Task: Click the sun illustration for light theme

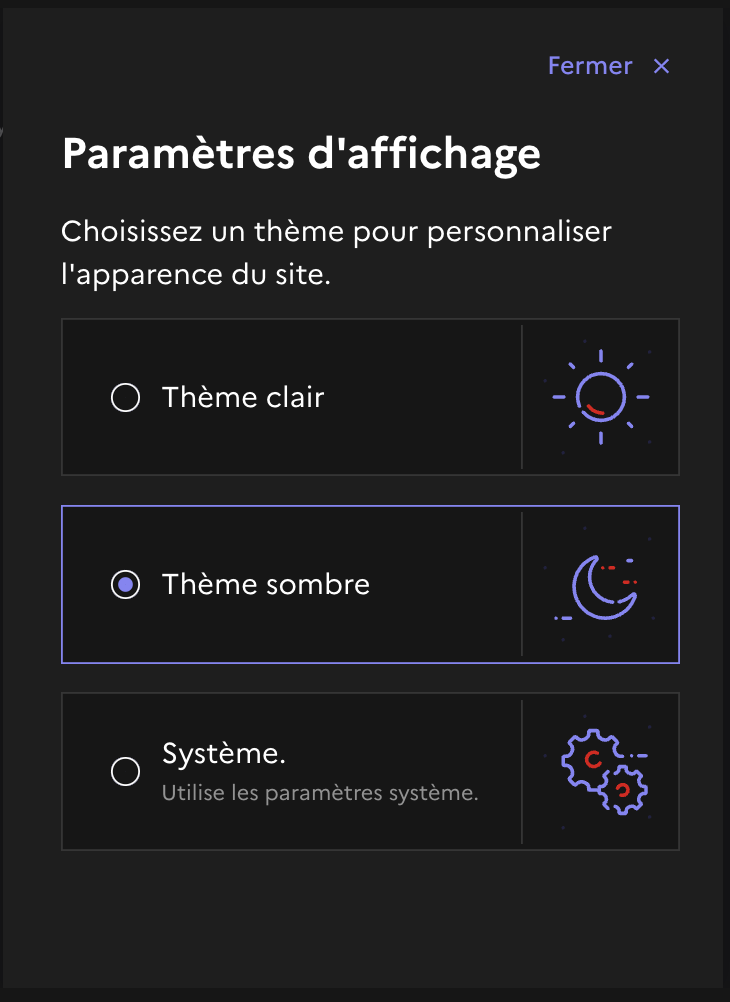Action: point(601,397)
